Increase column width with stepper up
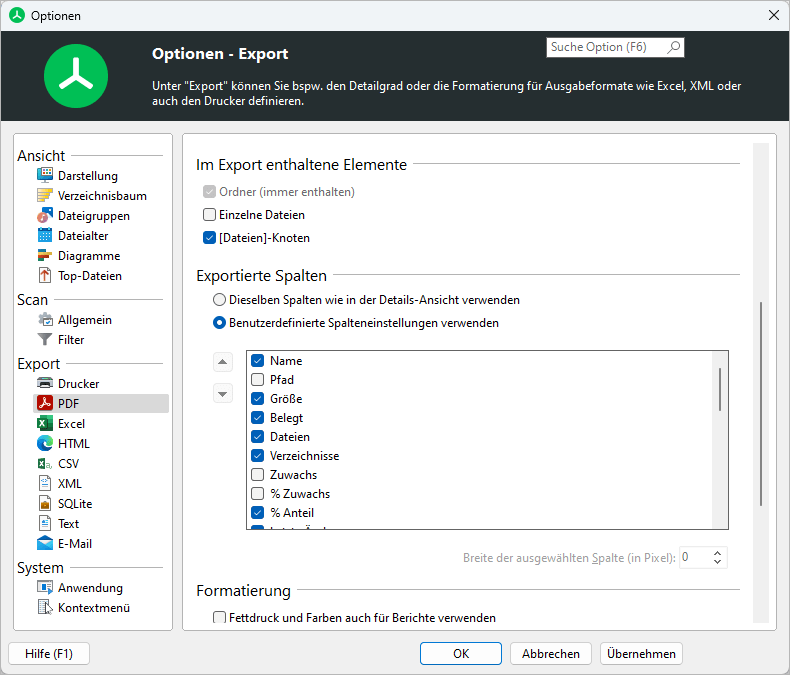Image resolution: width=790 pixels, height=675 pixels. [717, 553]
